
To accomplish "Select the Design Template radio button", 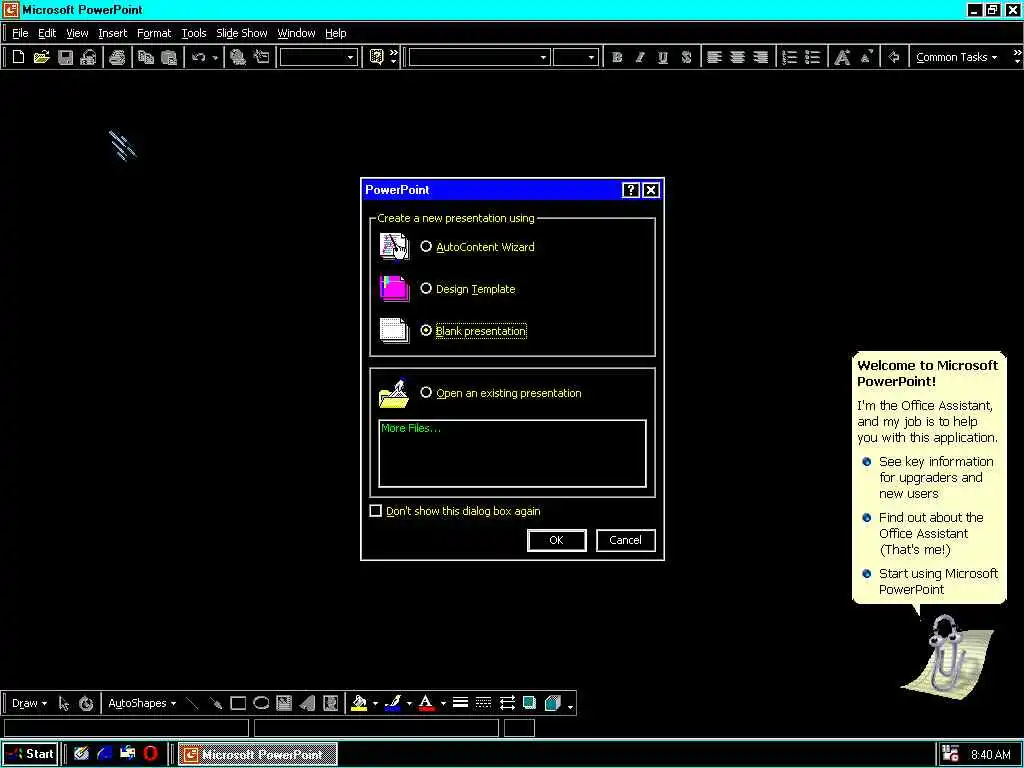I will (x=426, y=288).
